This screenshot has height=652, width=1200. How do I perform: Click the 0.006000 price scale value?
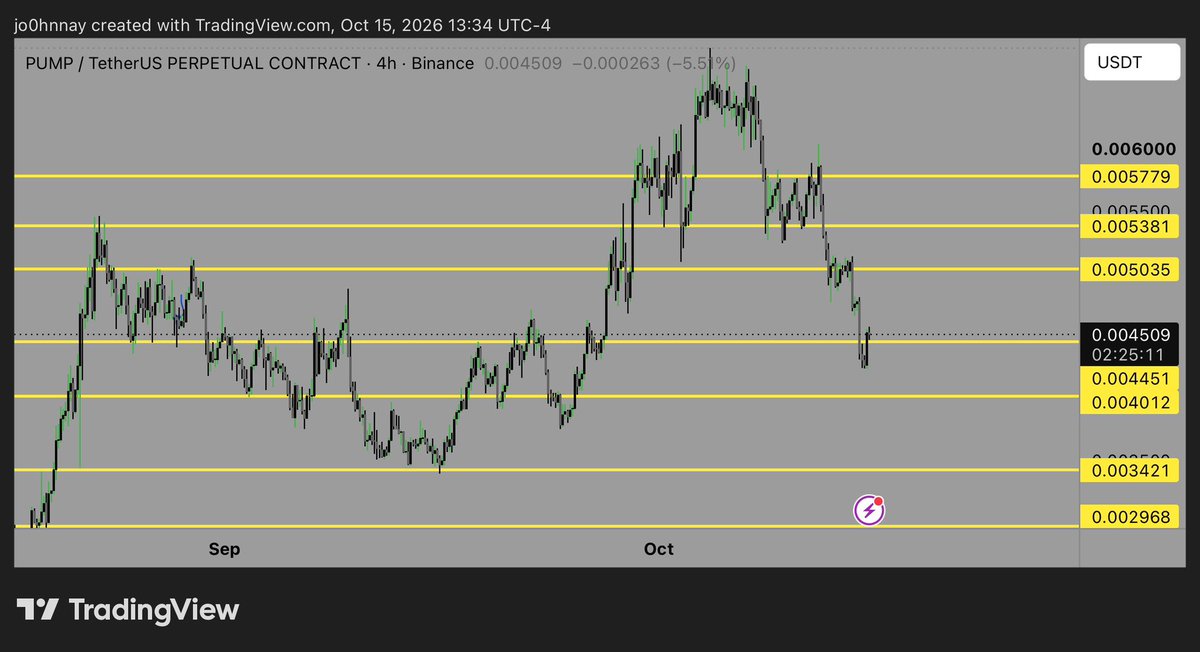[x=1134, y=149]
